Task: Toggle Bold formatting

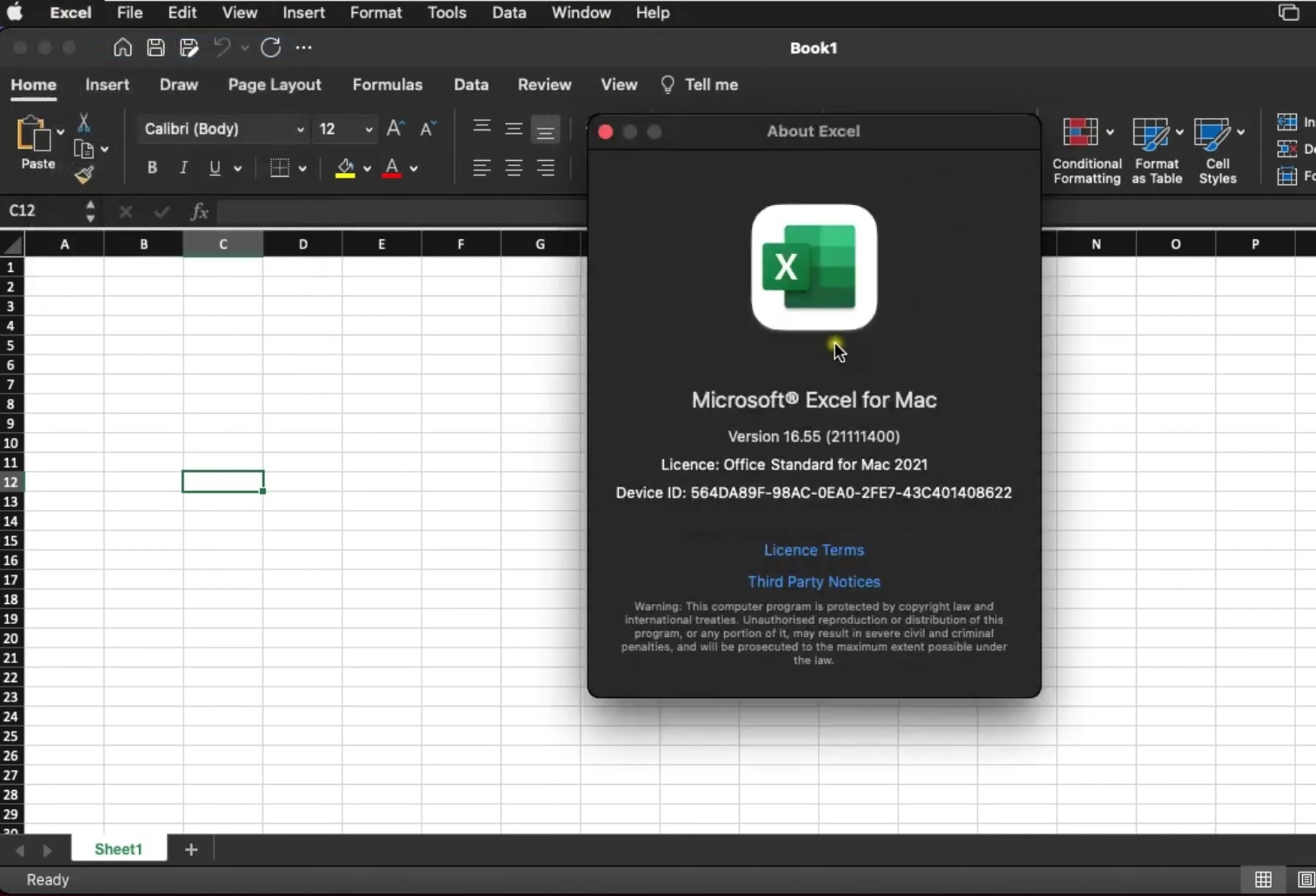Action: click(152, 168)
